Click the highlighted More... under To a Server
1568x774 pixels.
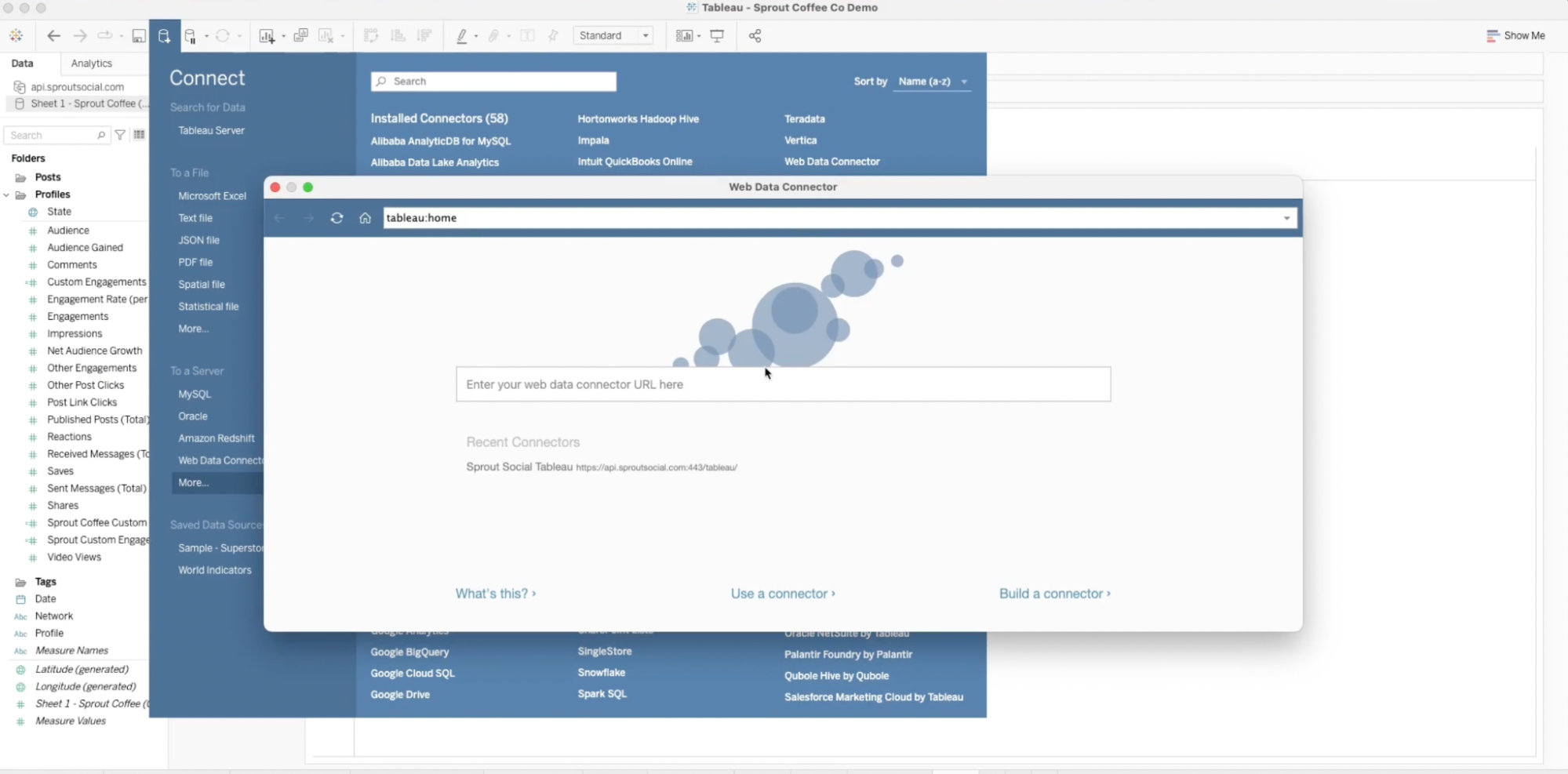tap(217, 483)
